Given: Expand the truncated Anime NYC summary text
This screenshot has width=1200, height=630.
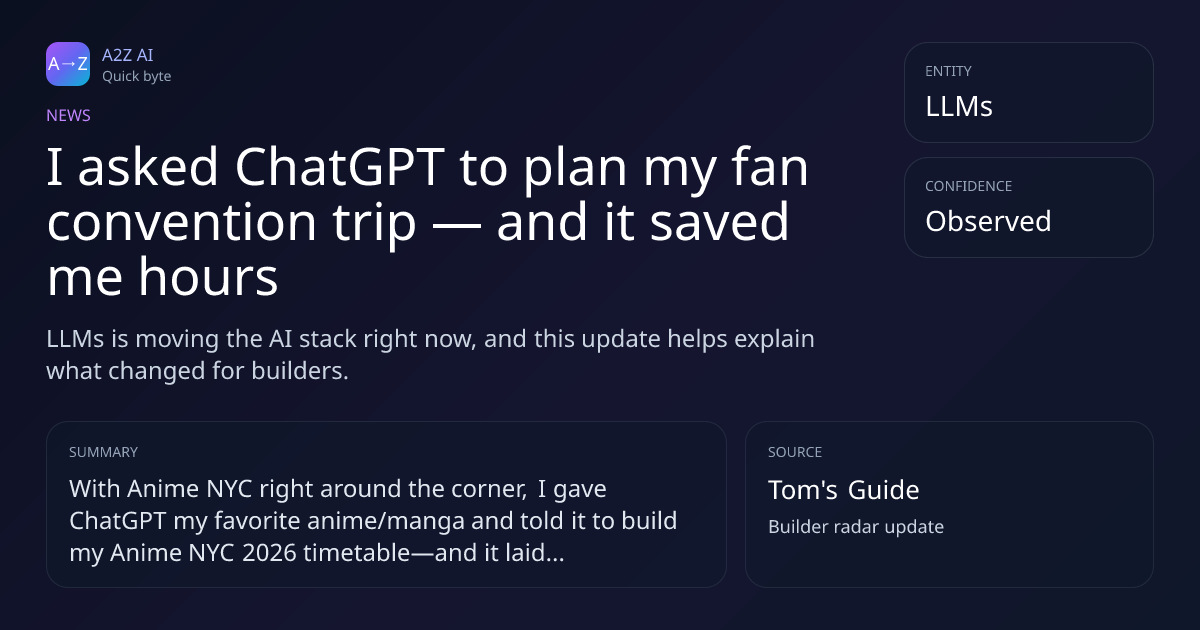Looking at the screenshot, I should (x=373, y=521).
